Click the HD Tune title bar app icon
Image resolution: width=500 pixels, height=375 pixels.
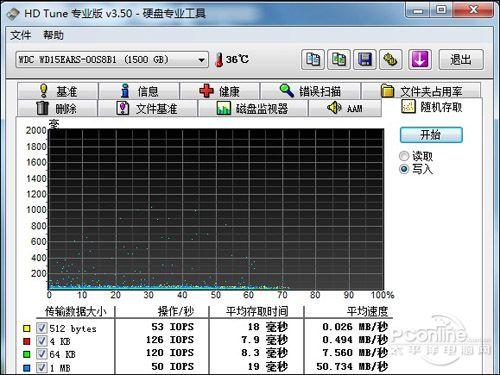coord(13,13)
